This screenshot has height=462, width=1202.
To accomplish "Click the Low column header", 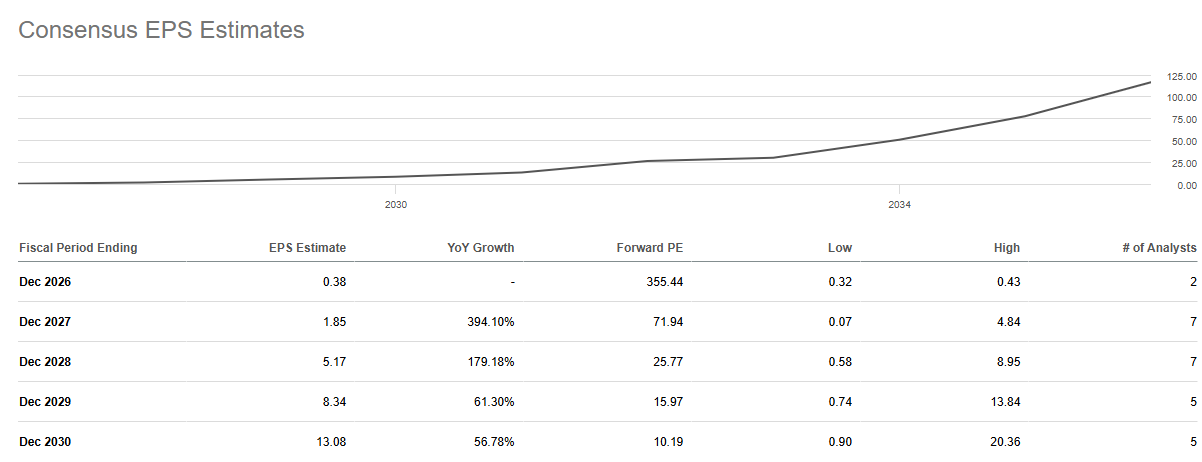I will [841, 247].
